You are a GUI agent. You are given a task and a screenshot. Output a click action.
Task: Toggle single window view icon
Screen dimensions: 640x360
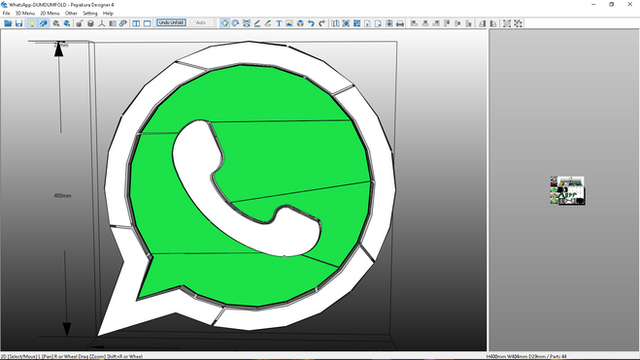pos(147,23)
